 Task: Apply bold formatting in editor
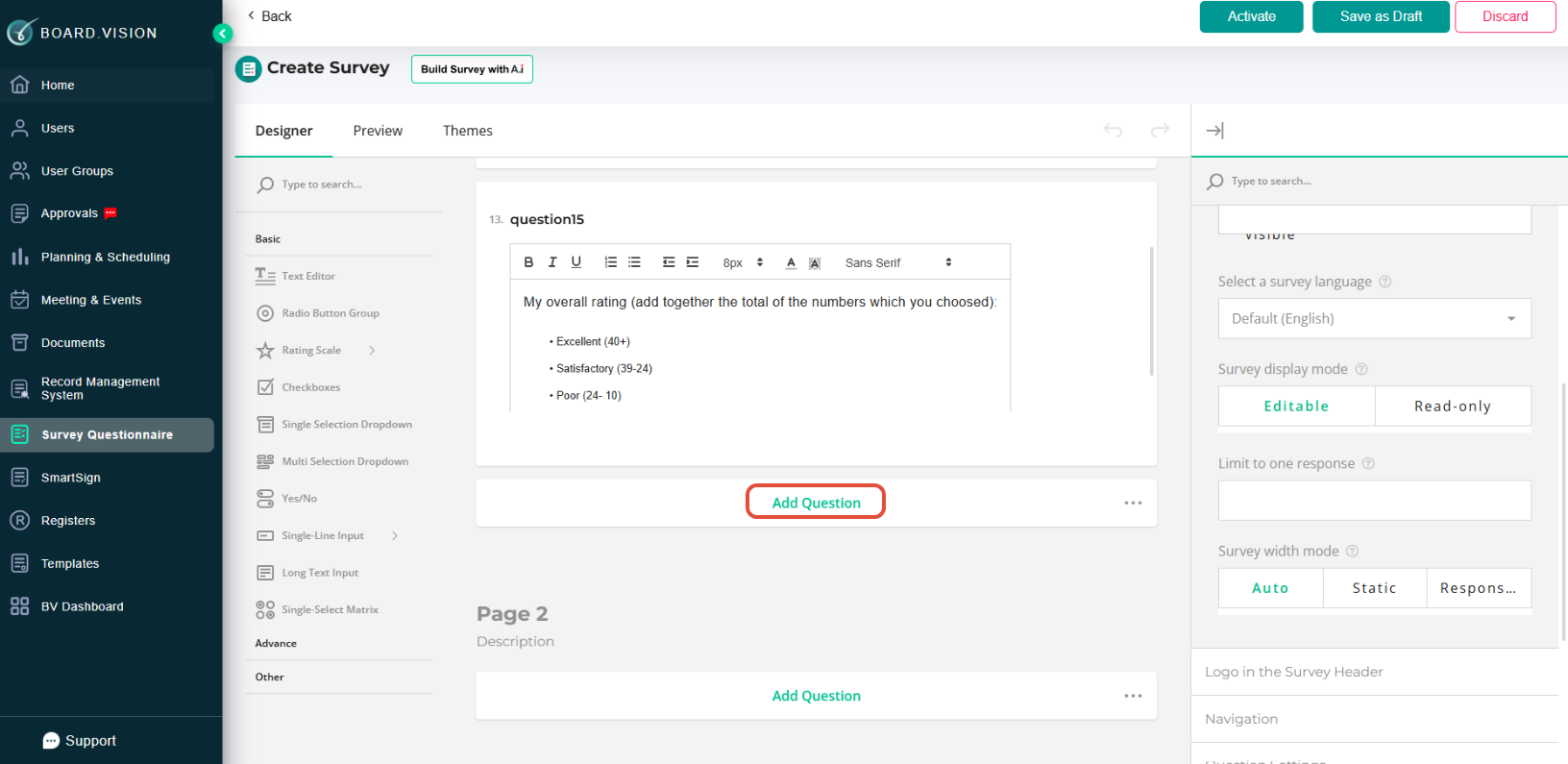click(528, 262)
